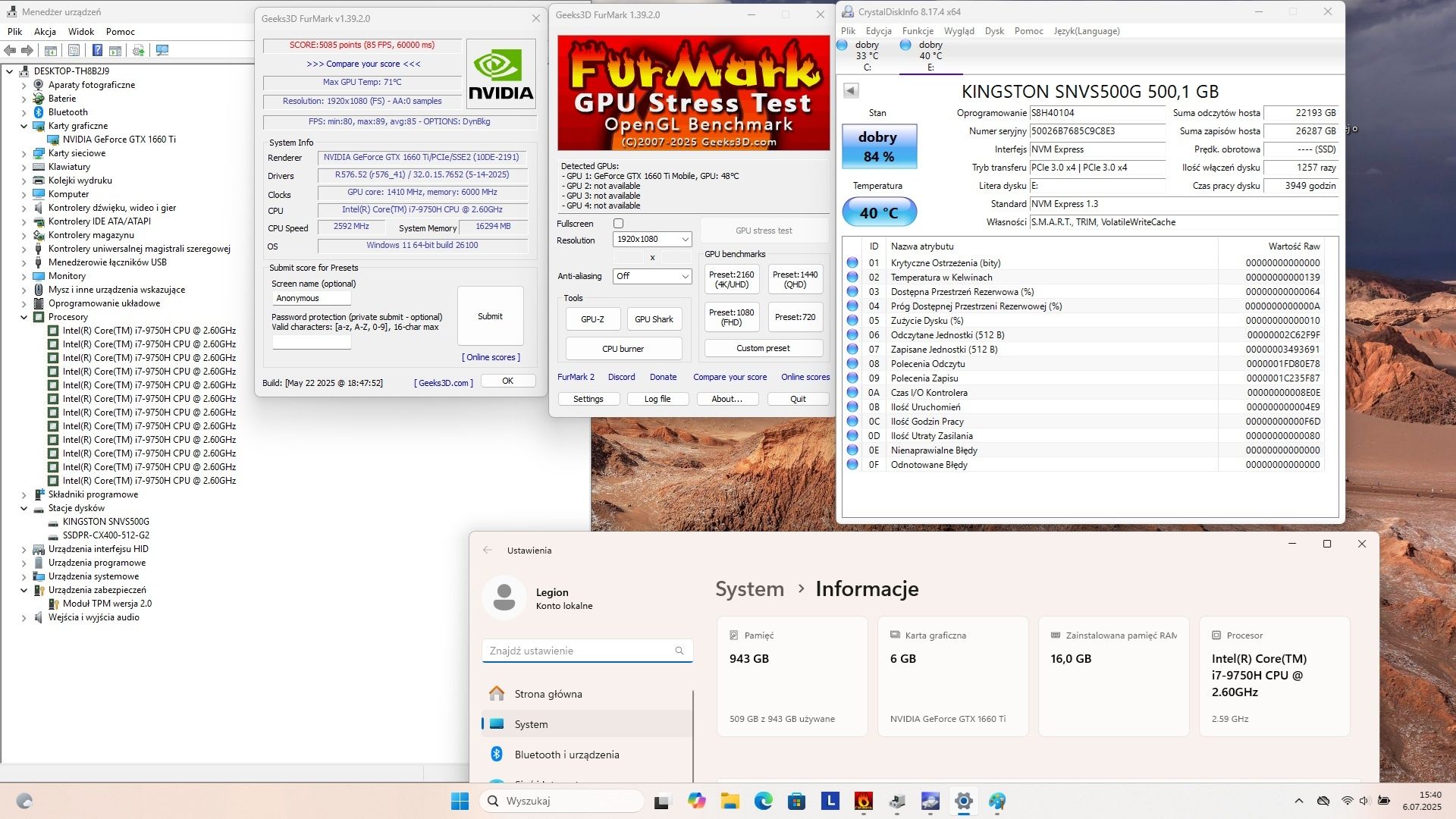Click the Submit button in FurMark
This screenshot has width=1456, height=819.
point(490,316)
